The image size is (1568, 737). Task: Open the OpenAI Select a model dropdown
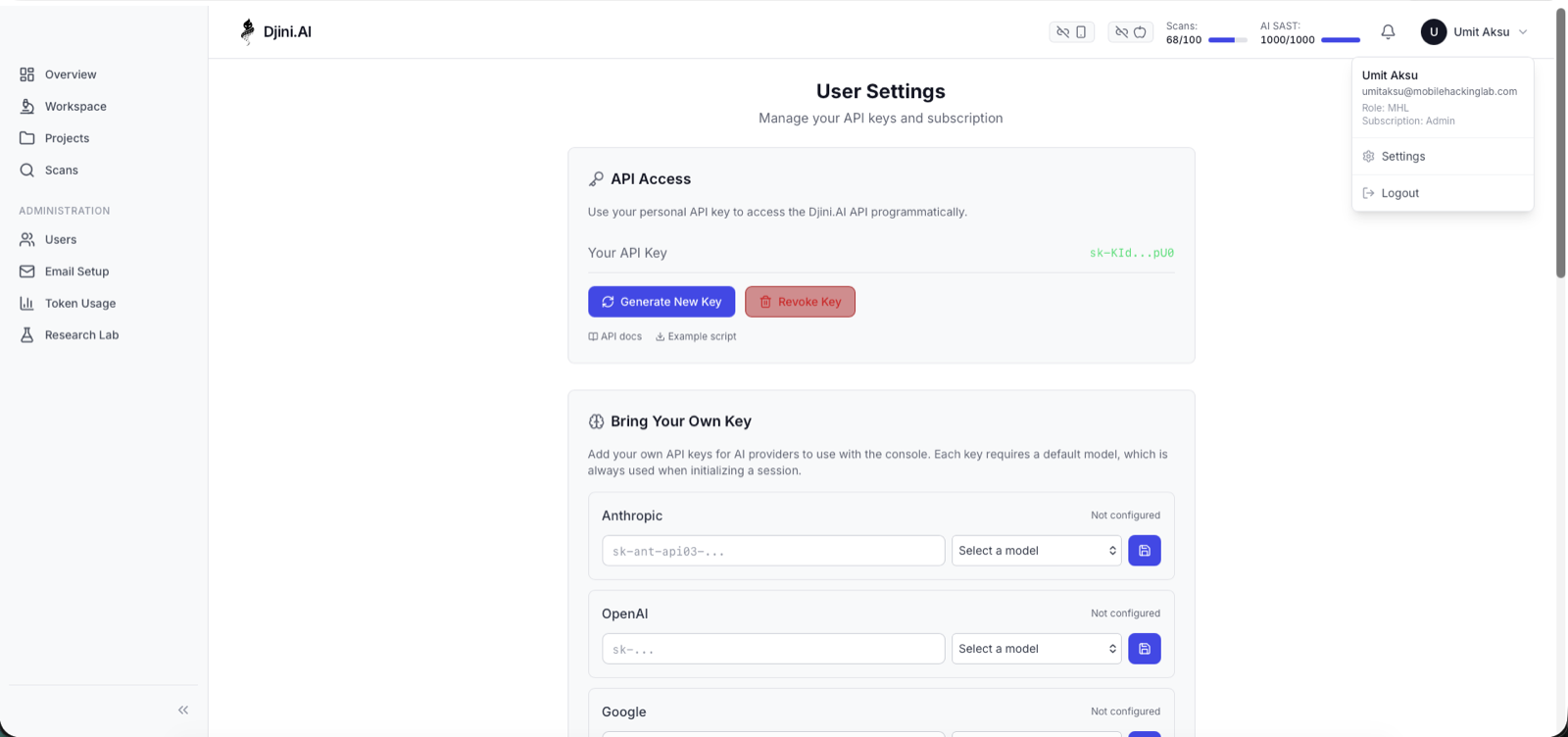(1037, 649)
